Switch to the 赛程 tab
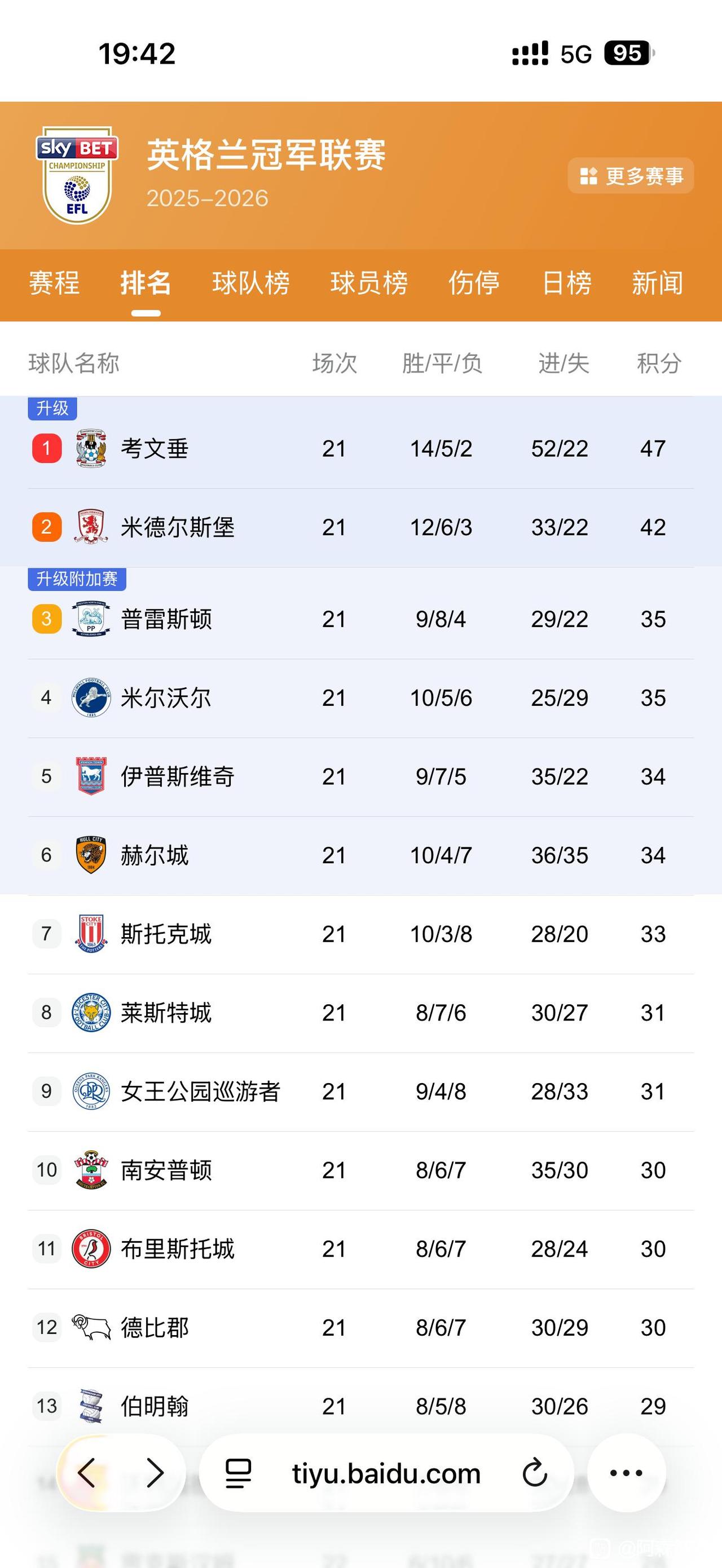The height and width of the screenshot is (1568, 722). click(x=54, y=283)
